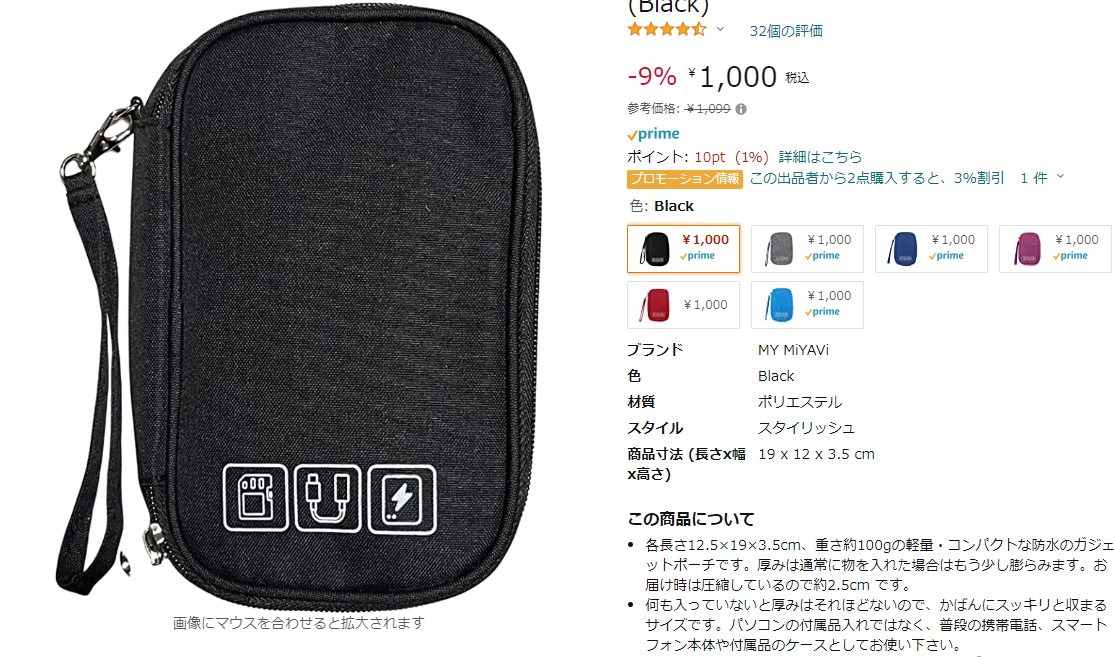Click the 2点購入 3%割引 promotion link
Image resolution: width=1115 pixels, height=657 pixels.
tap(877, 178)
